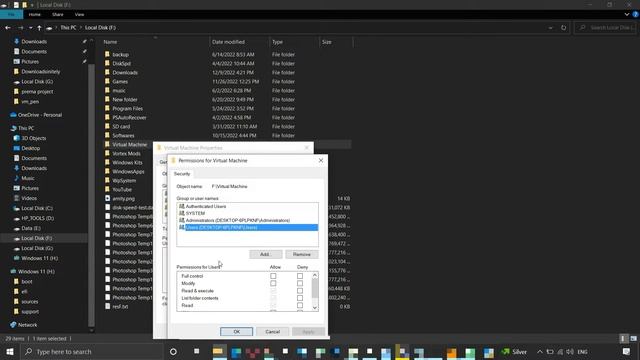The width and height of the screenshot is (640, 360).
Task: Open Local Disk (C:) in sidebar
Action: click(37, 208)
